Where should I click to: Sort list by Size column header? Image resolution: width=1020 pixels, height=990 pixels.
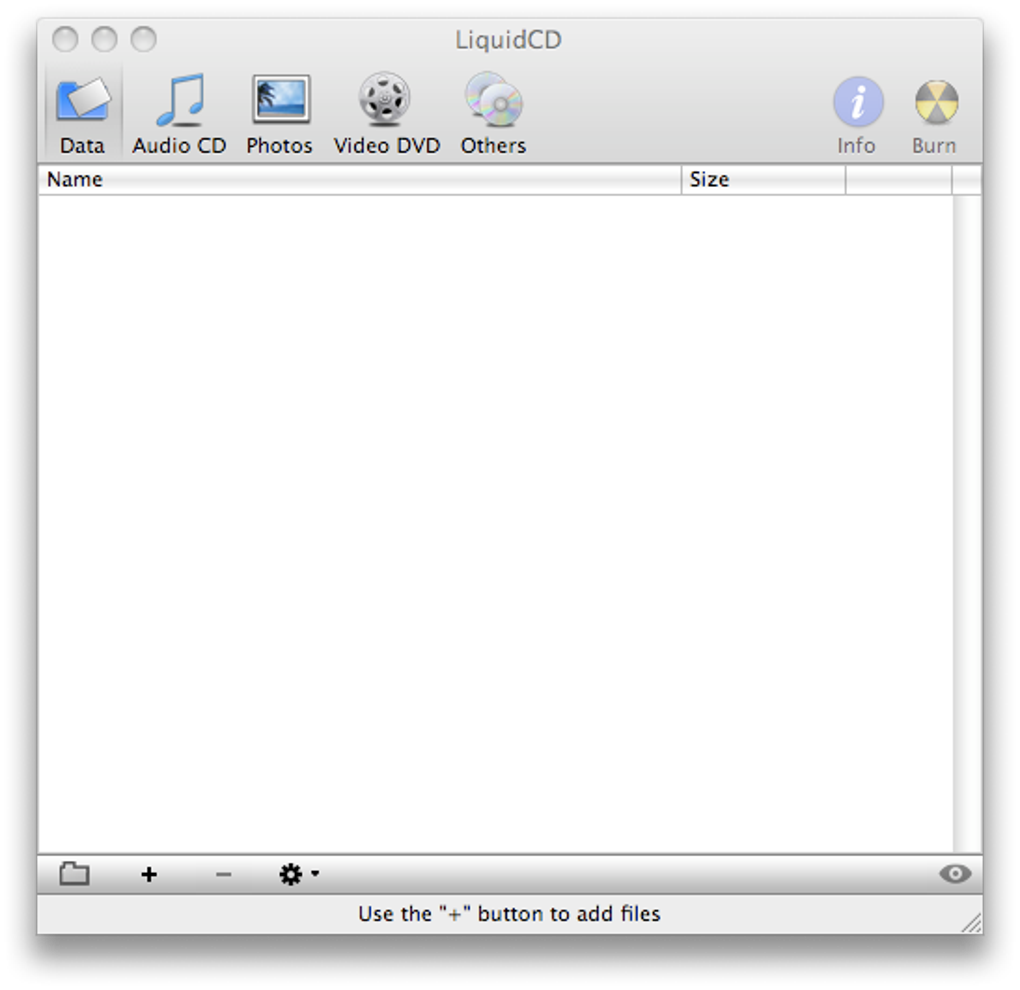point(764,180)
